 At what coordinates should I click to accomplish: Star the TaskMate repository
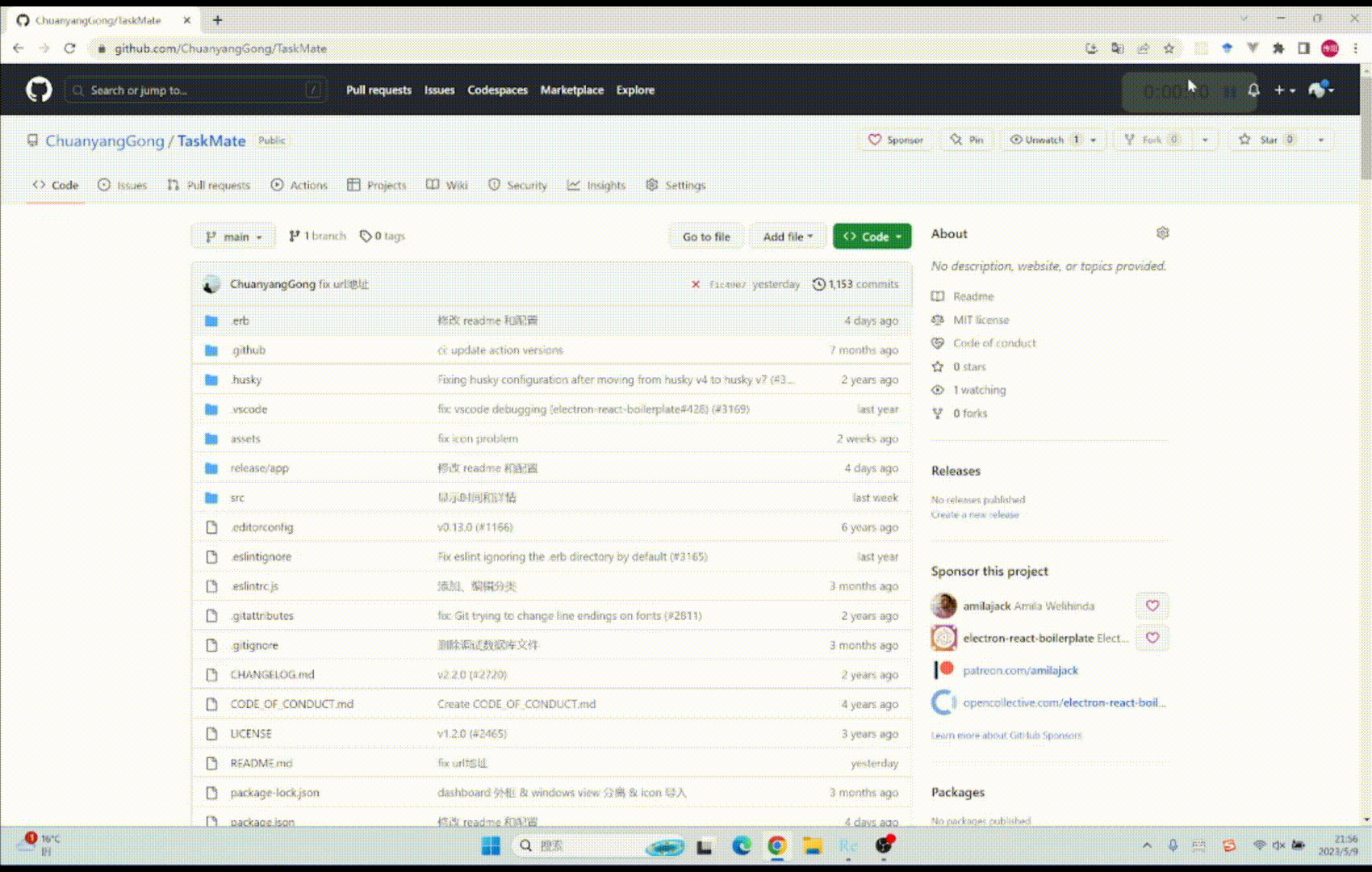pyautogui.click(x=1265, y=140)
